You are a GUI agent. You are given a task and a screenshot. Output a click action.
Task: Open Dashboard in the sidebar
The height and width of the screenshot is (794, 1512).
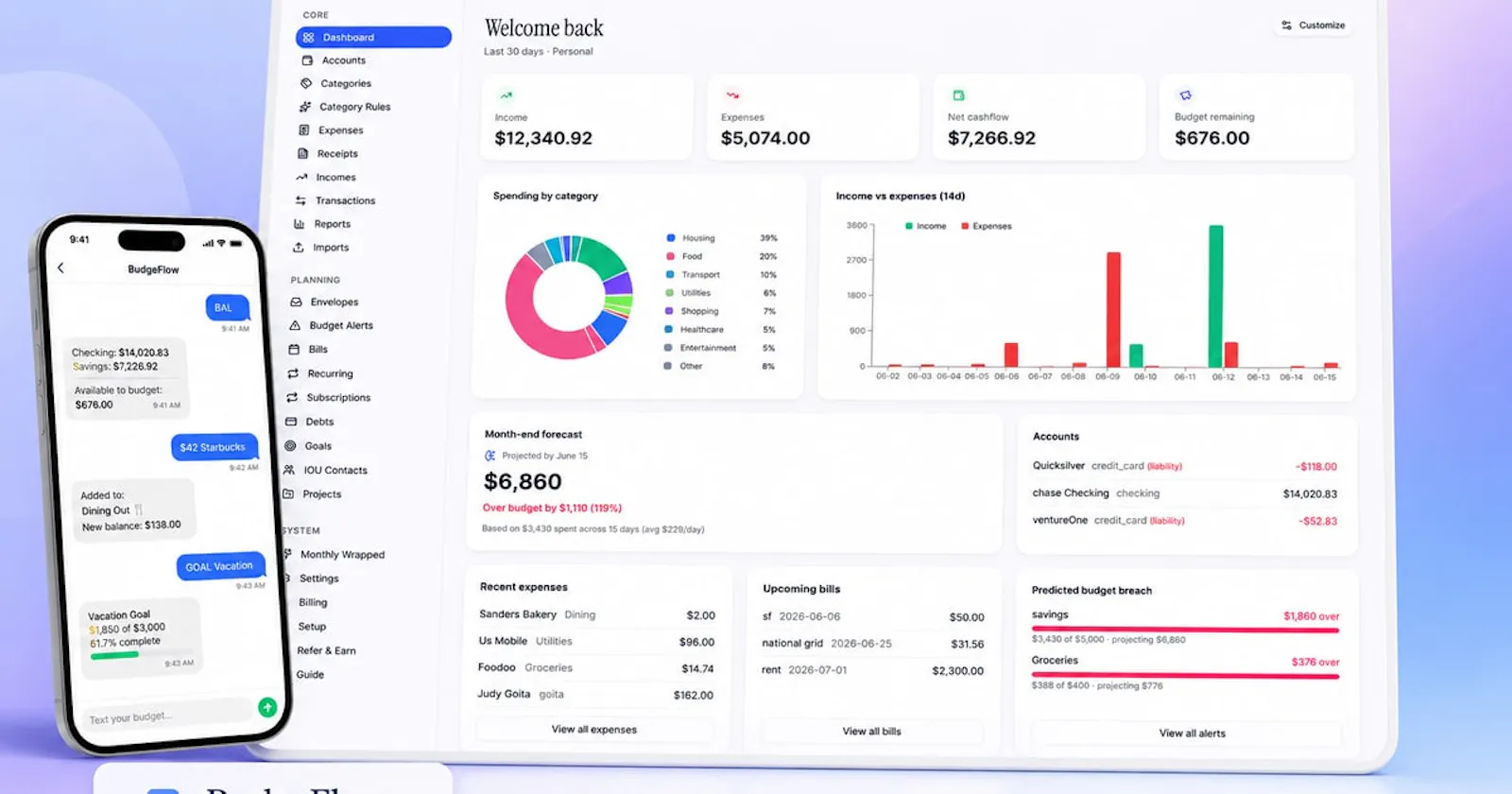click(373, 37)
